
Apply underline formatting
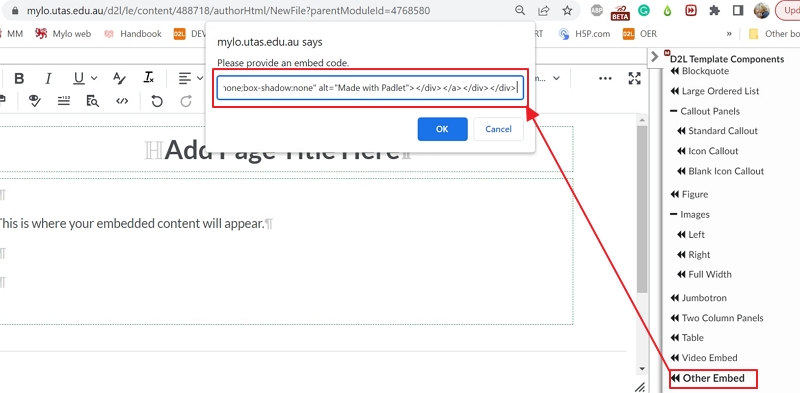(x=79, y=78)
